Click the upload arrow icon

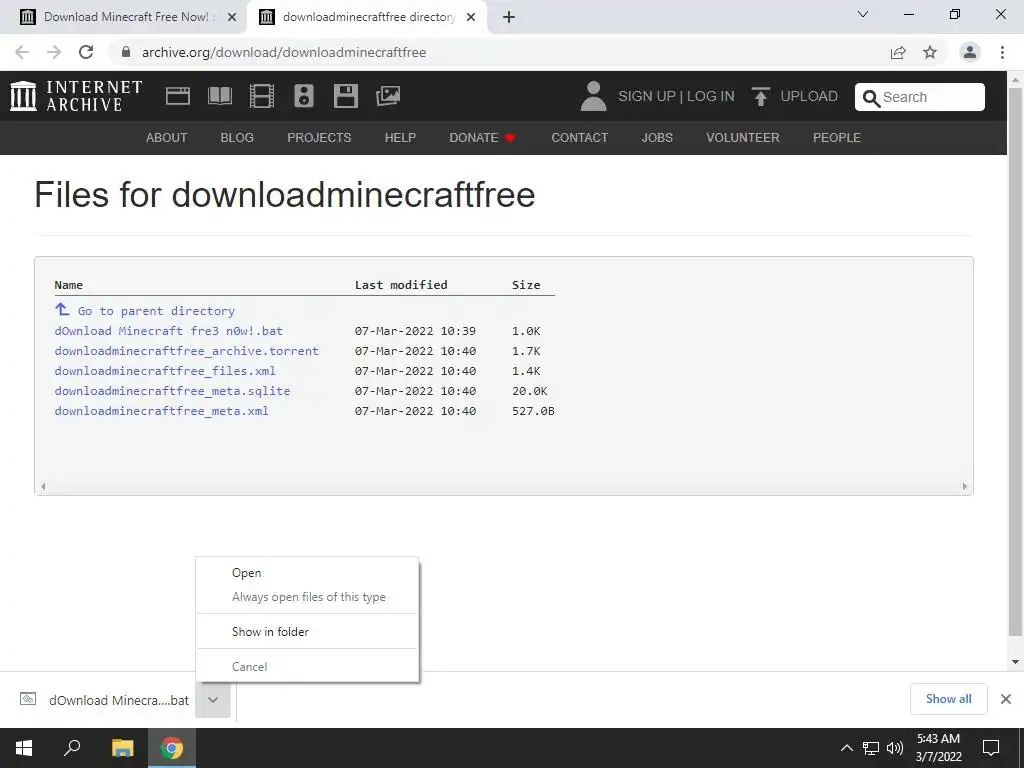(x=760, y=96)
